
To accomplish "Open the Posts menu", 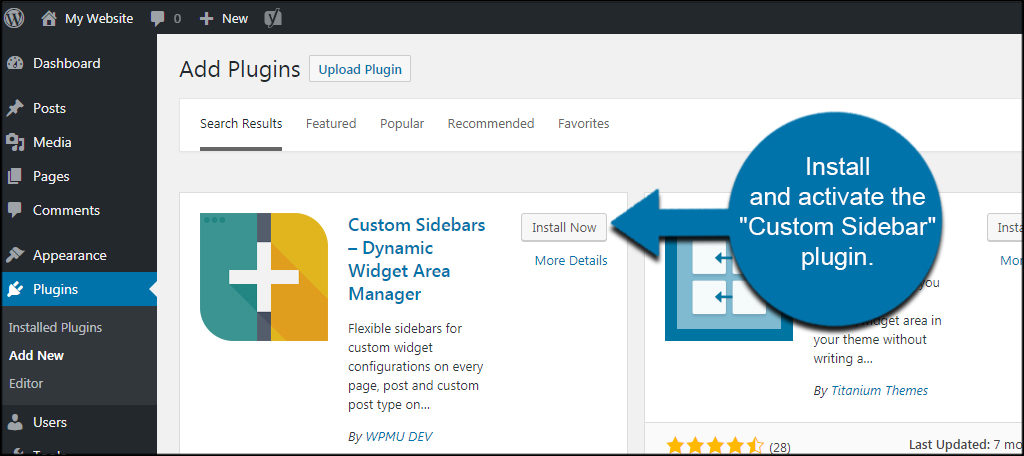I will click(x=50, y=108).
